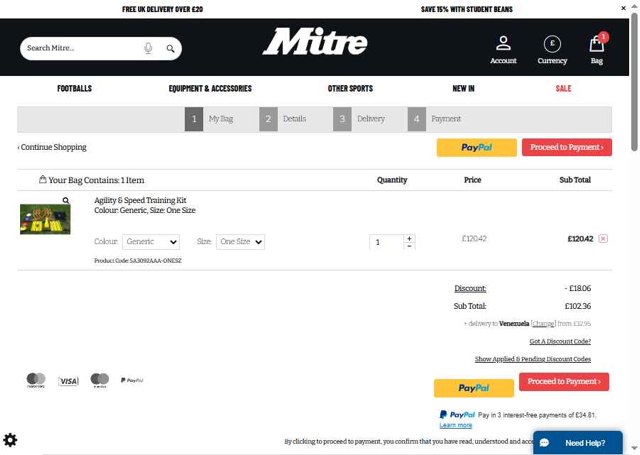
Task: Click the first Mastercard logo
Action: [x=36, y=380]
